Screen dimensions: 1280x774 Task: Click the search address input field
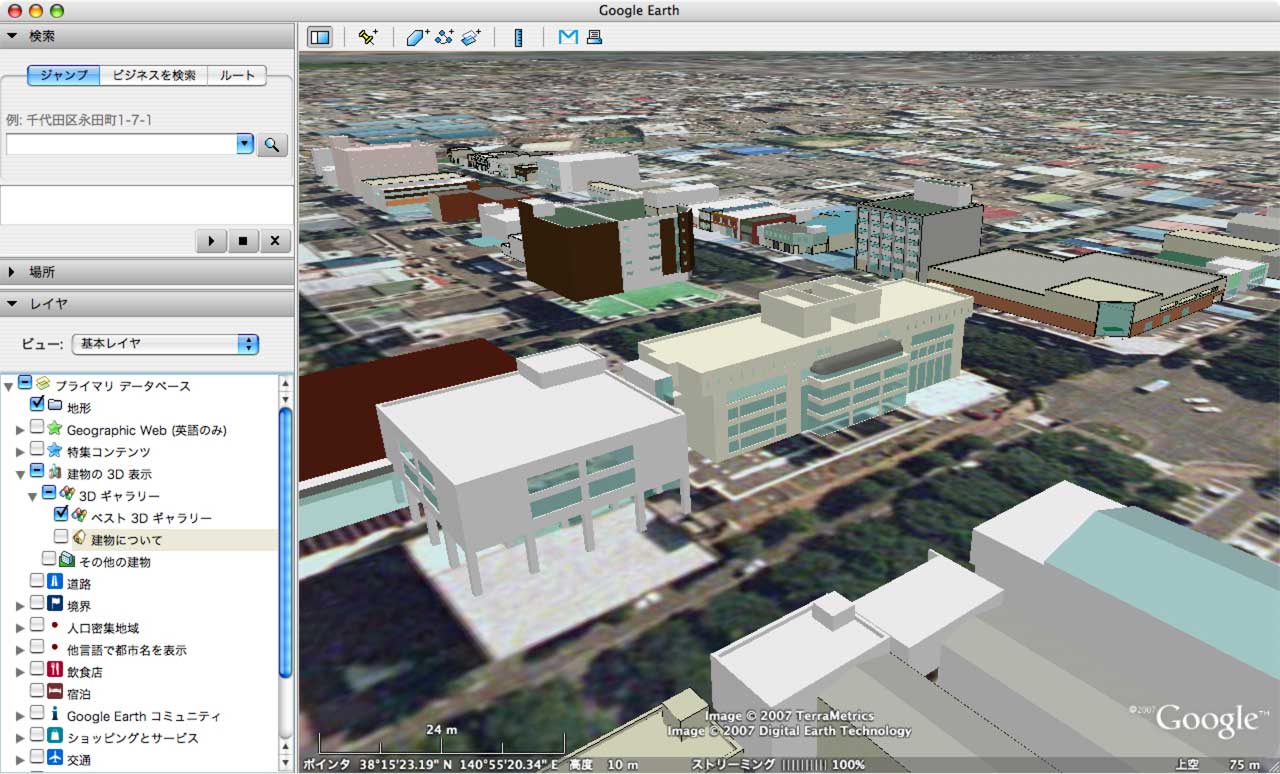click(x=121, y=144)
